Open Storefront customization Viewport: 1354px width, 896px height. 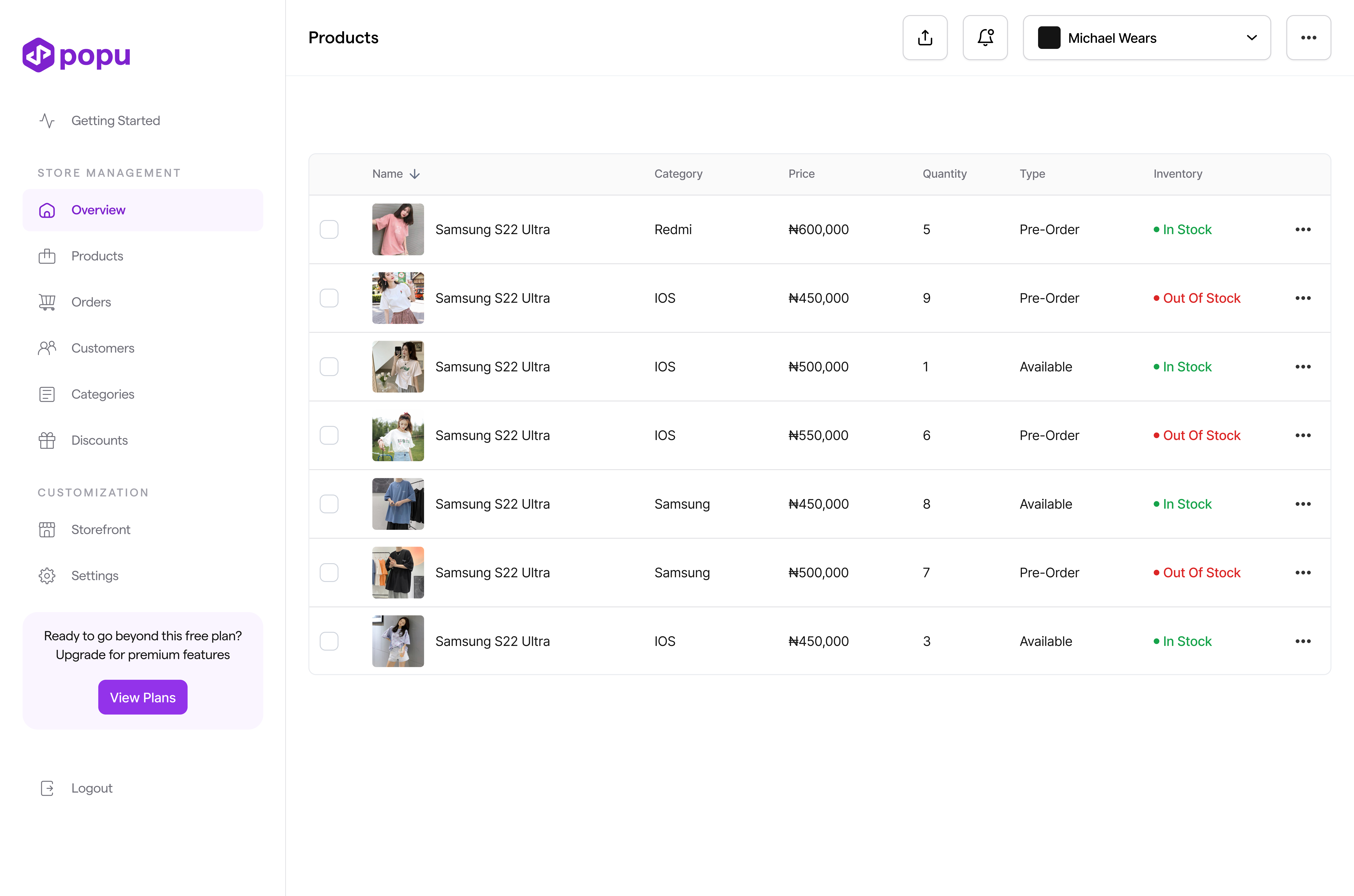pyautogui.click(x=143, y=530)
